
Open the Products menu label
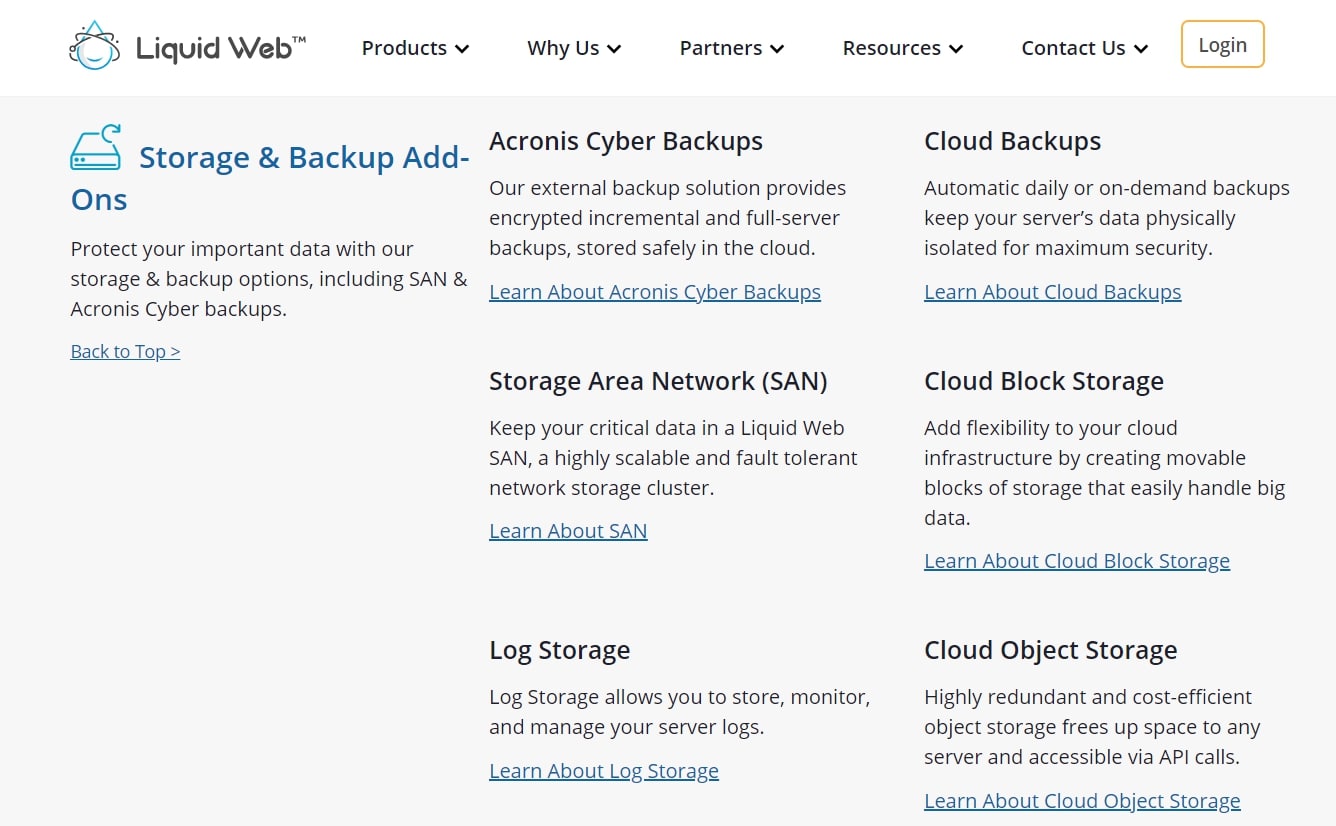pos(404,48)
